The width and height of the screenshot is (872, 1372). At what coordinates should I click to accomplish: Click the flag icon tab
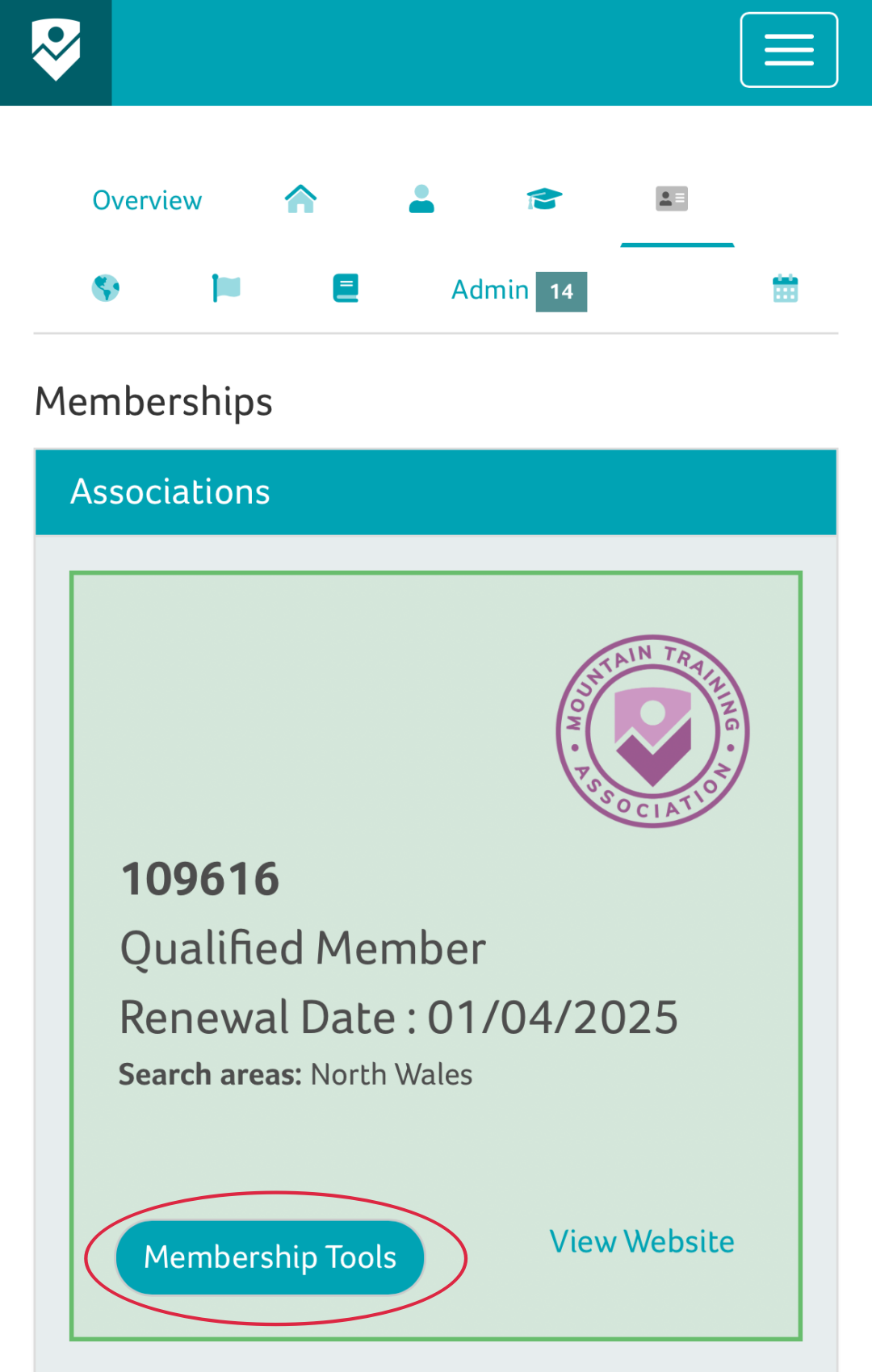pos(226,288)
